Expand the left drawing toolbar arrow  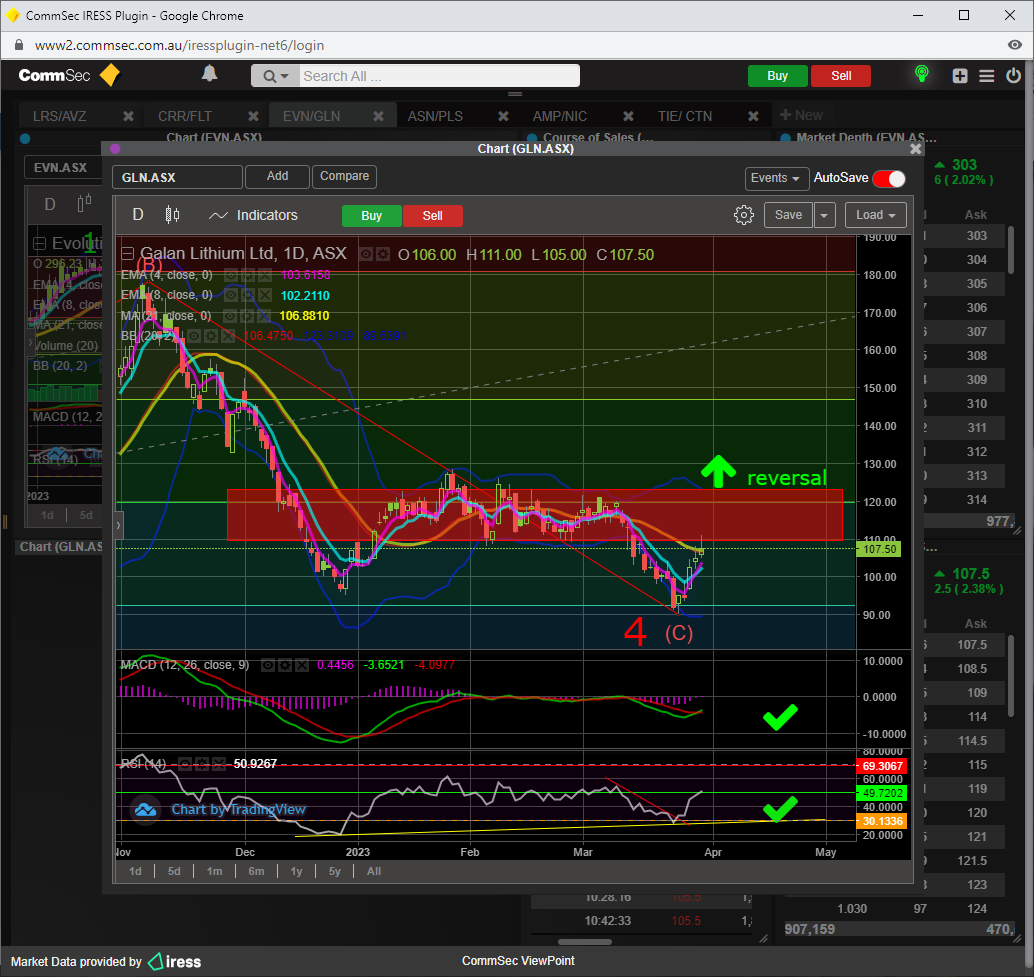(x=119, y=525)
